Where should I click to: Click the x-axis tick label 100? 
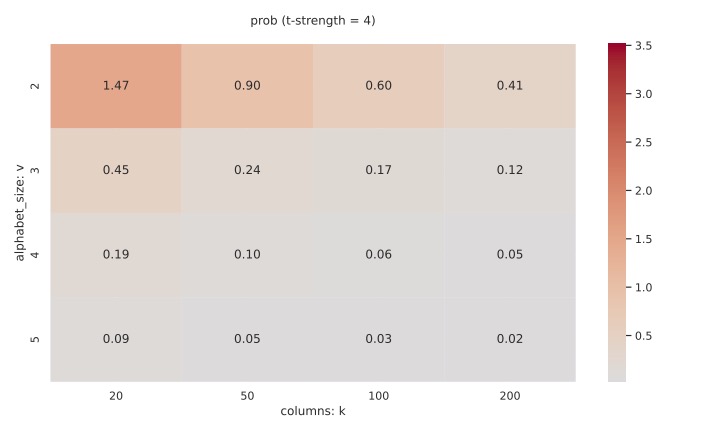pyautogui.click(x=378, y=396)
